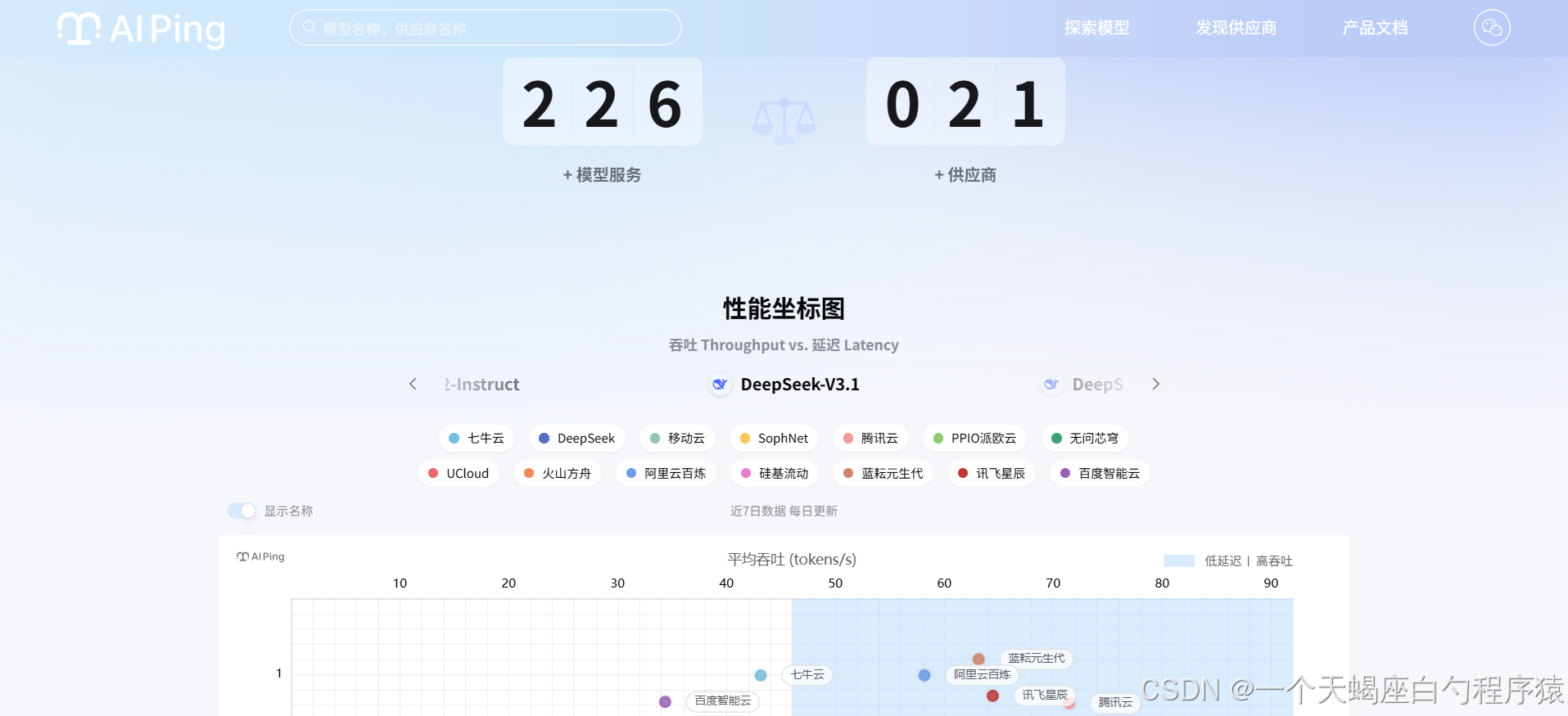
Task: Toggle 阿里云百炼 provider legend
Action: [x=667, y=474]
